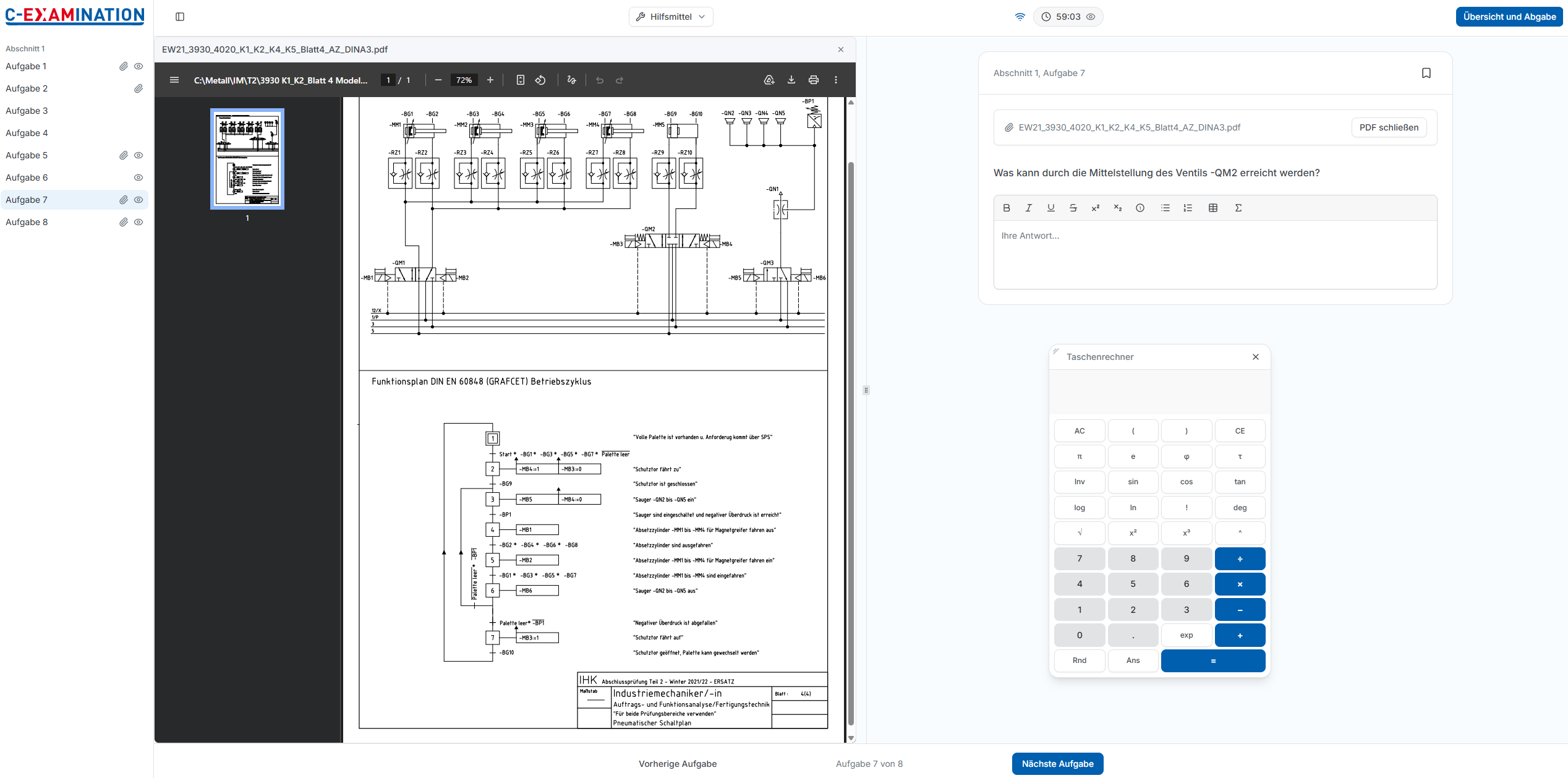Open the attached PDF file link
Viewport: 1568px width, 778px height.
pos(1129,127)
